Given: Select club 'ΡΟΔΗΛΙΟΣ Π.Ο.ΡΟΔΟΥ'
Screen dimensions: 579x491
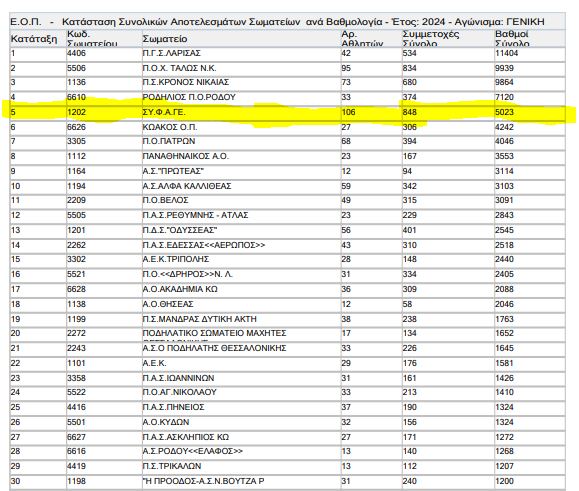Looking at the screenshot, I should pos(189,97).
